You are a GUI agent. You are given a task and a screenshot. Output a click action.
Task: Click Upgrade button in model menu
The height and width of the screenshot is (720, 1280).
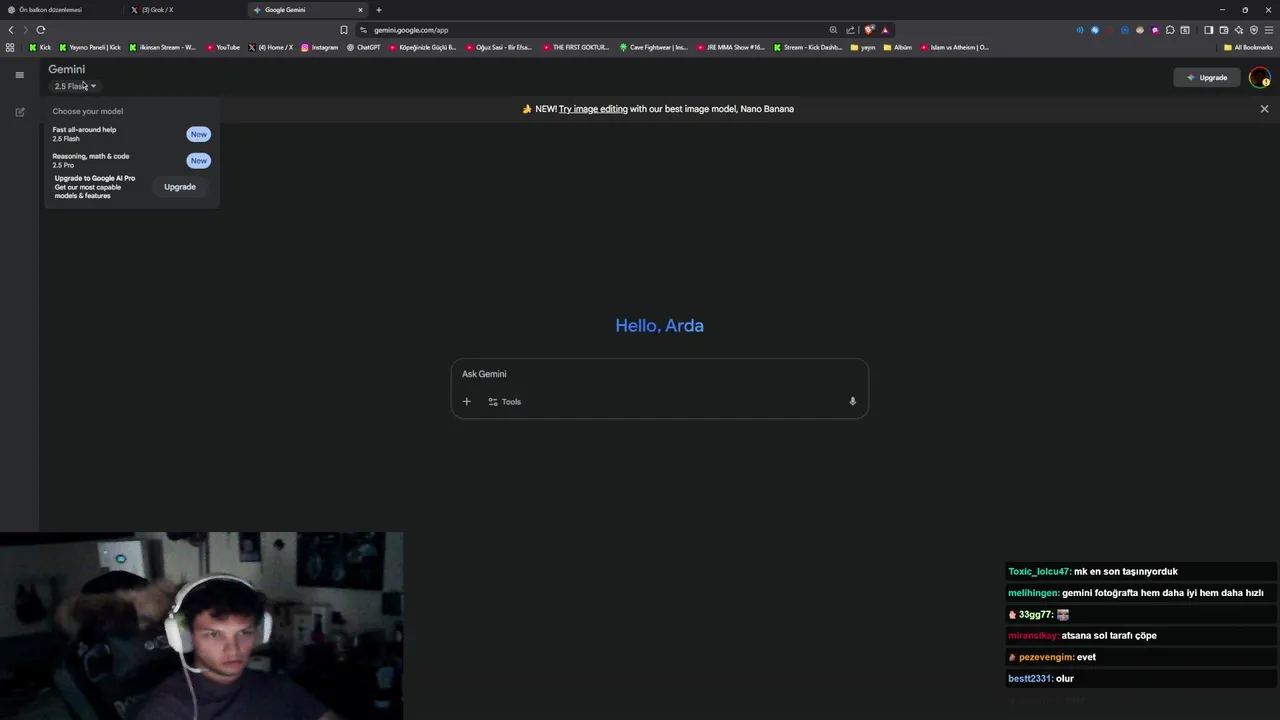point(180,187)
